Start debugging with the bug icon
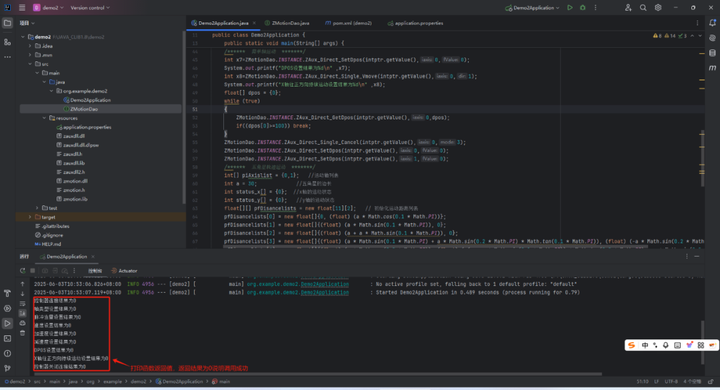Viewport: 720px width, 390px height. coord(583,8)
